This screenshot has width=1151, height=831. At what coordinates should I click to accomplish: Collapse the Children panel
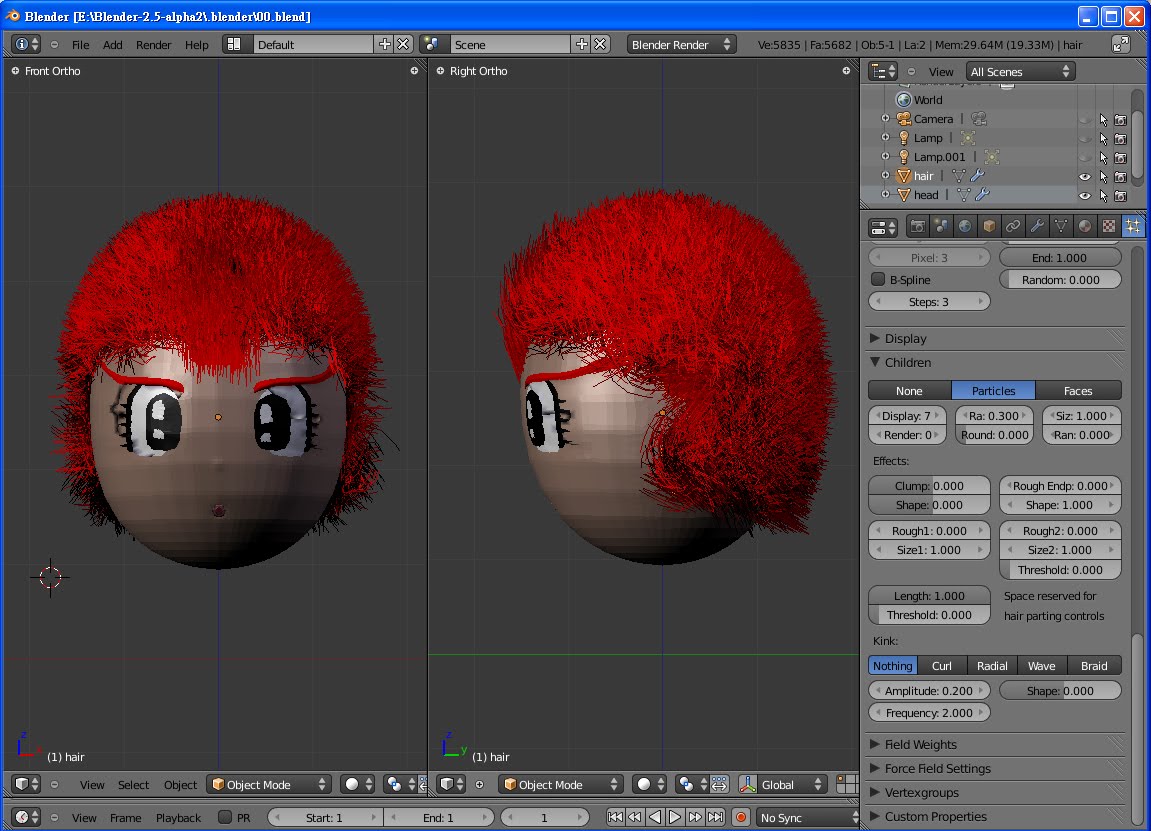(875, 362)
